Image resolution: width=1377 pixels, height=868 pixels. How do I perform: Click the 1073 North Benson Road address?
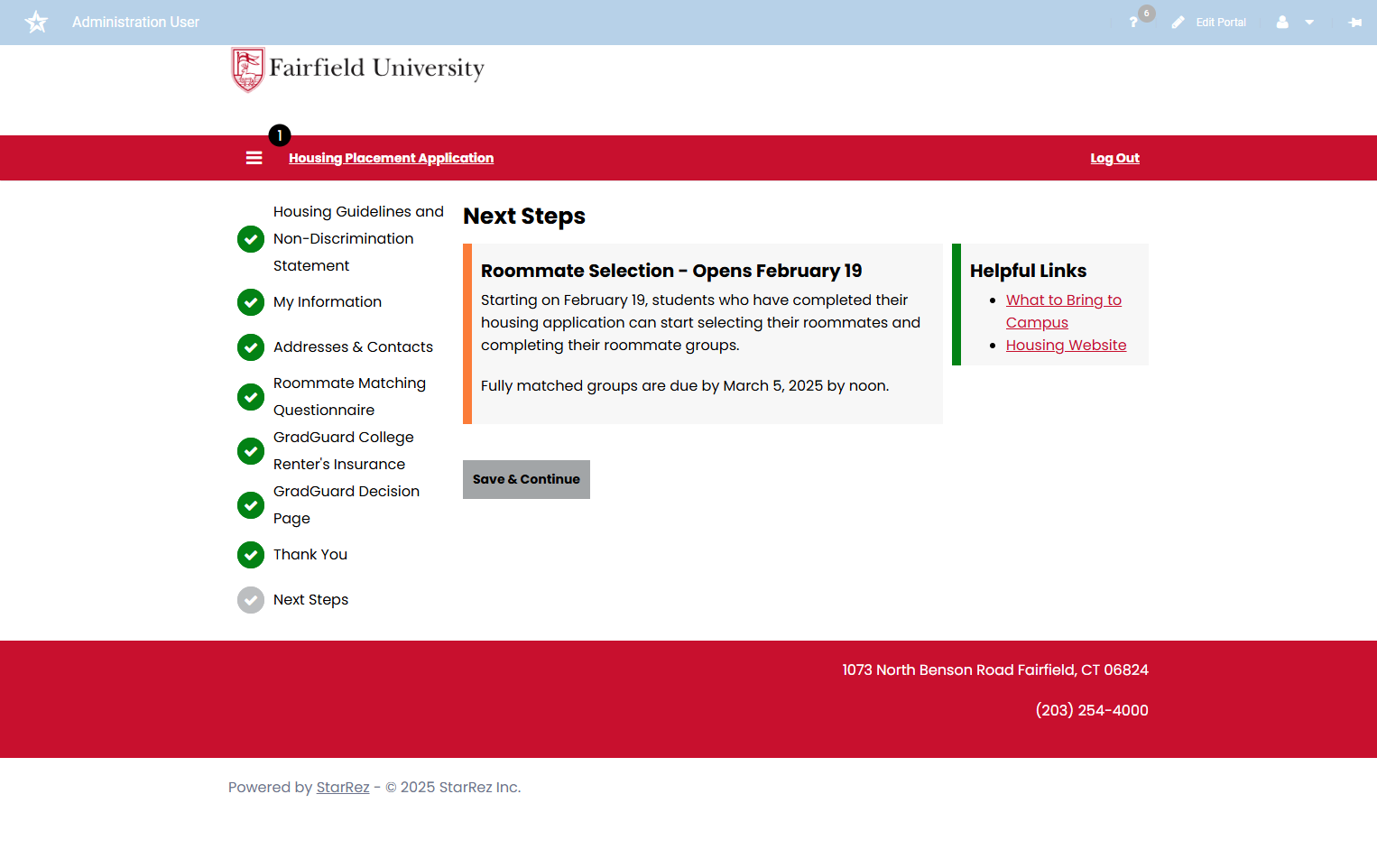tap(995, 670)
